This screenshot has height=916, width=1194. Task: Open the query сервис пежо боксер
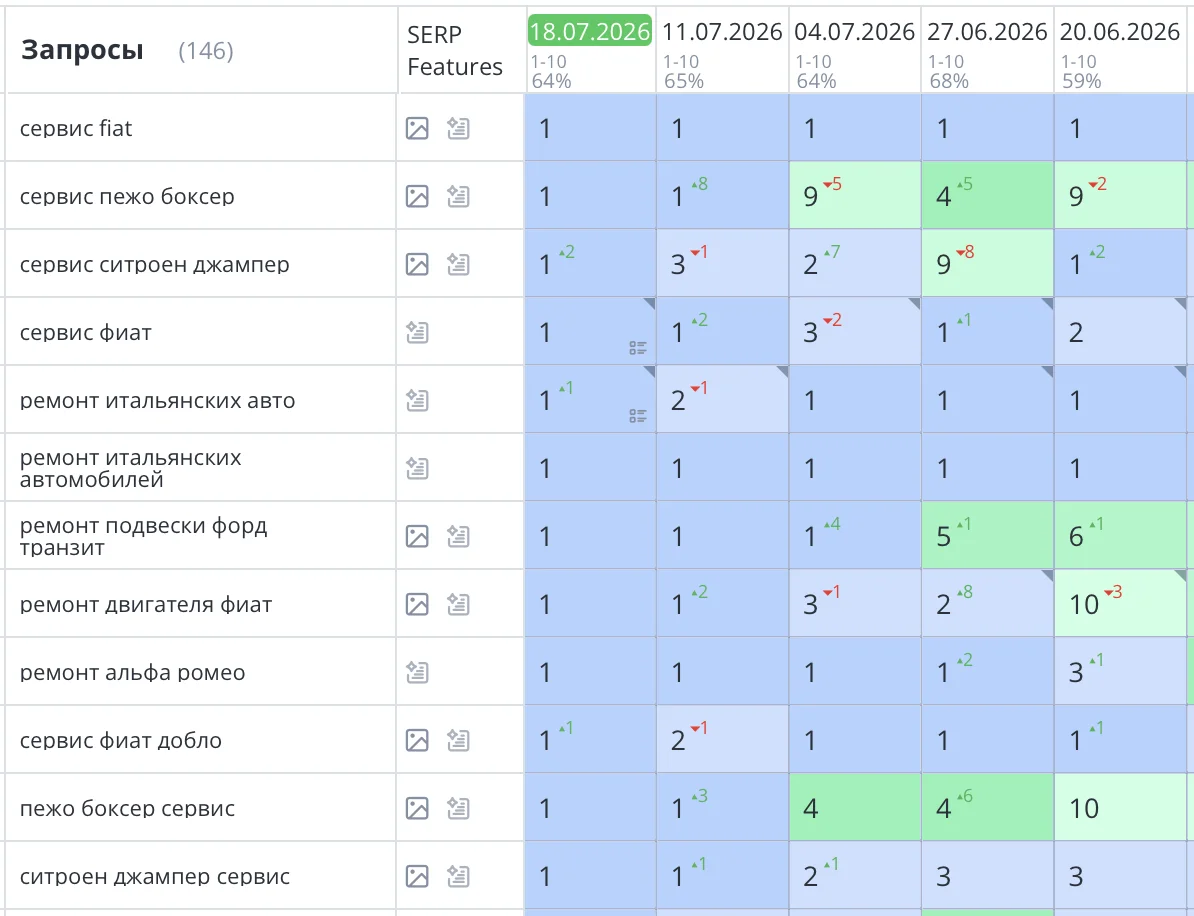point(127,196)
